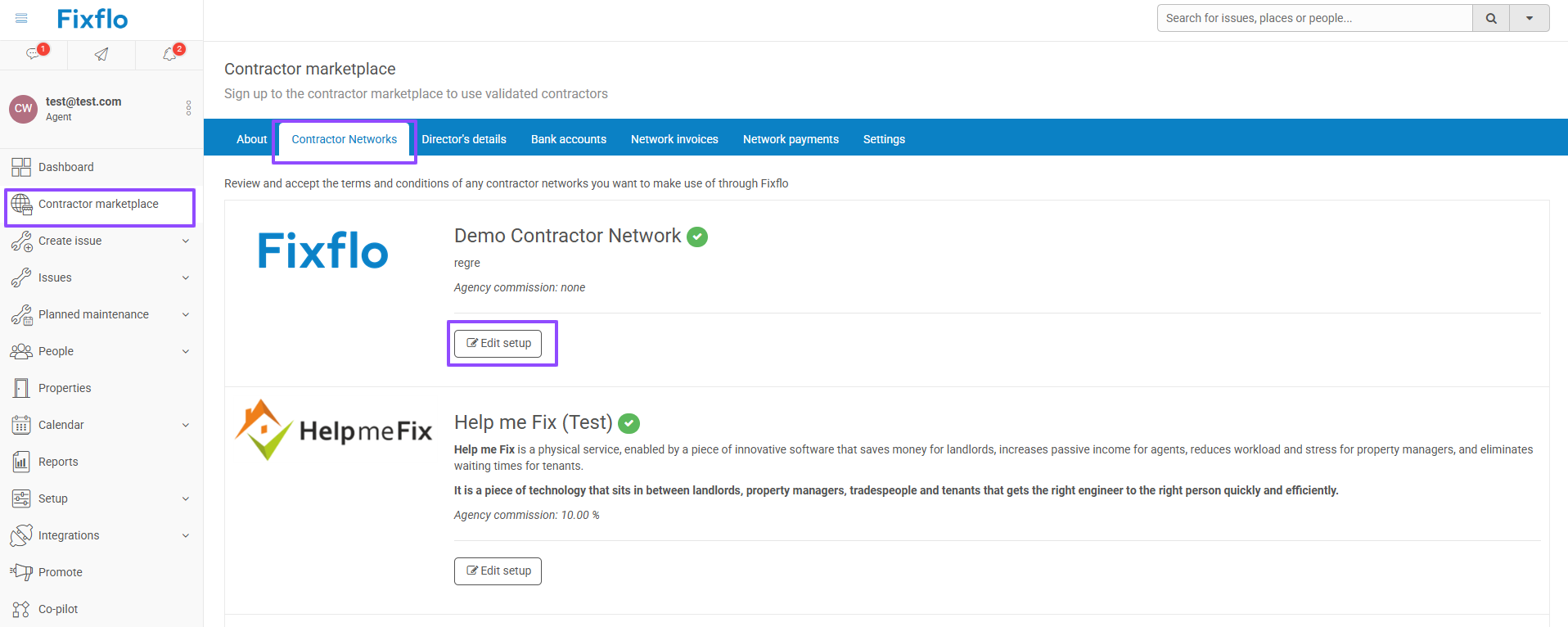Click the Fixflo network logo image
The height and width of the screenshot is (627, 1568).
click(x=323, y=250)
